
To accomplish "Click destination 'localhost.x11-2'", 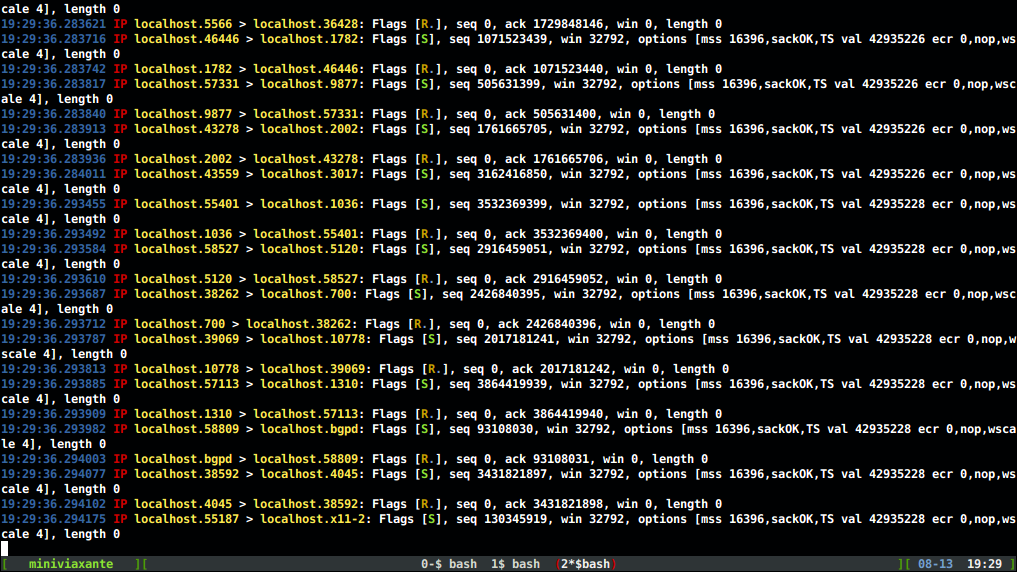I will (313, 519).
